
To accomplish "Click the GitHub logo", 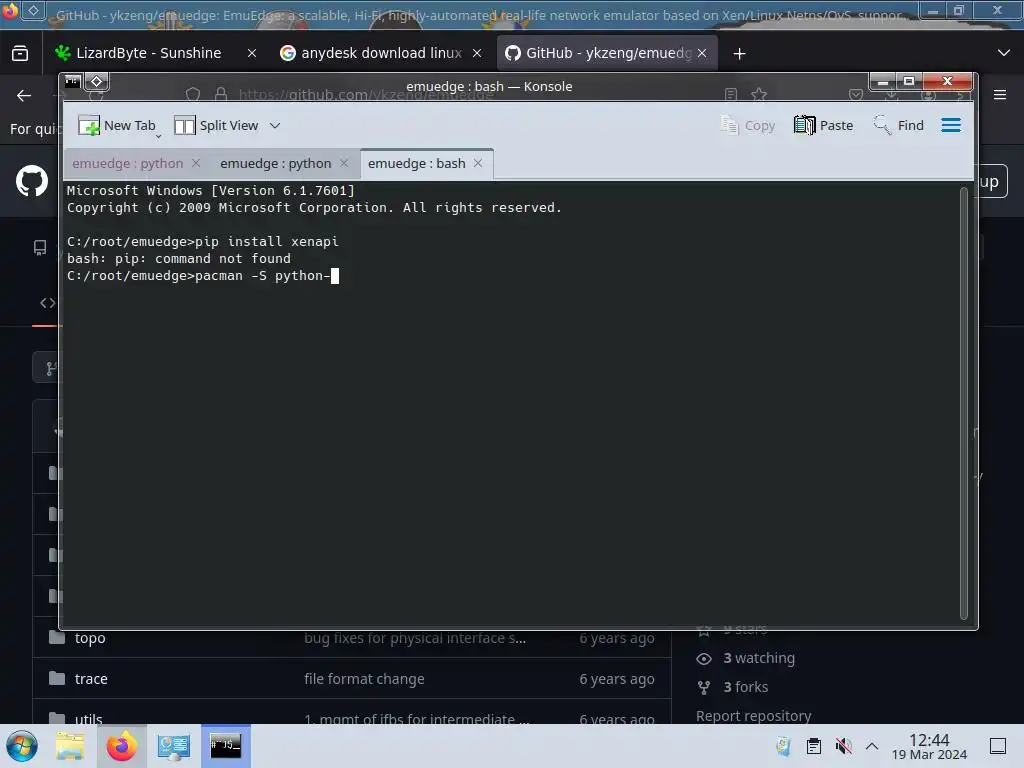I will click(31, 181).
